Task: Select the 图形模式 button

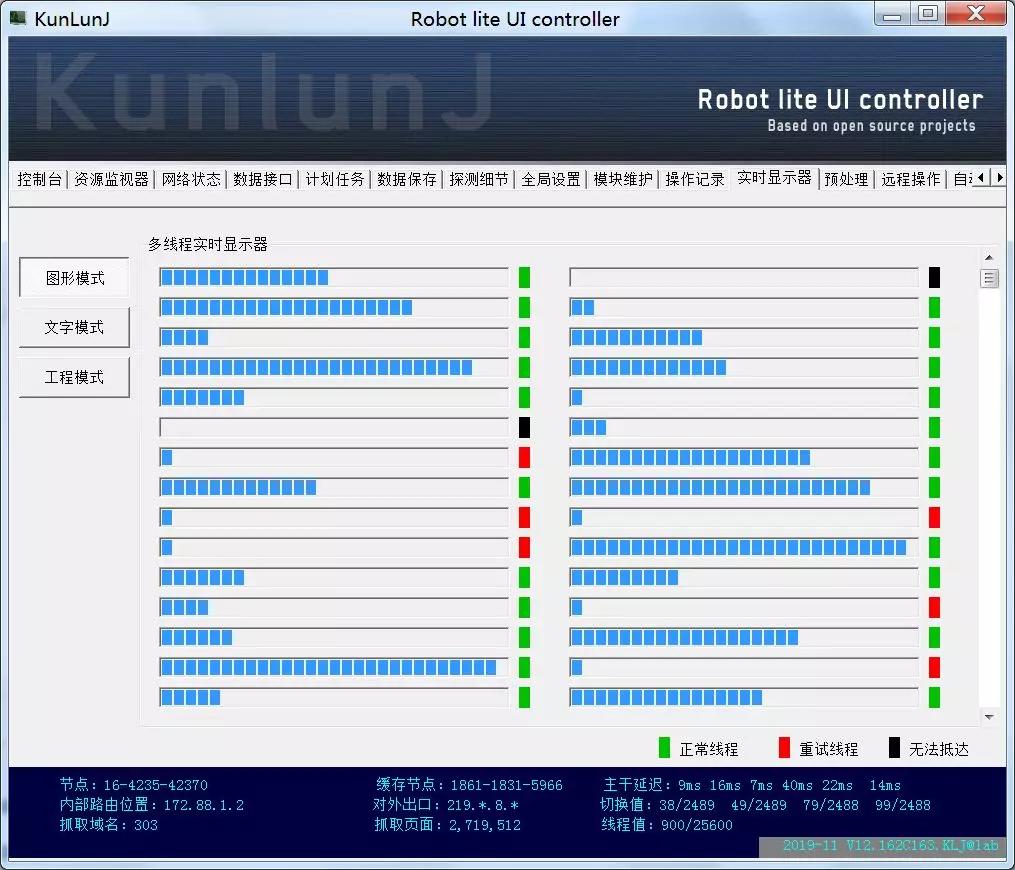Action: click(x=73, y=277)
